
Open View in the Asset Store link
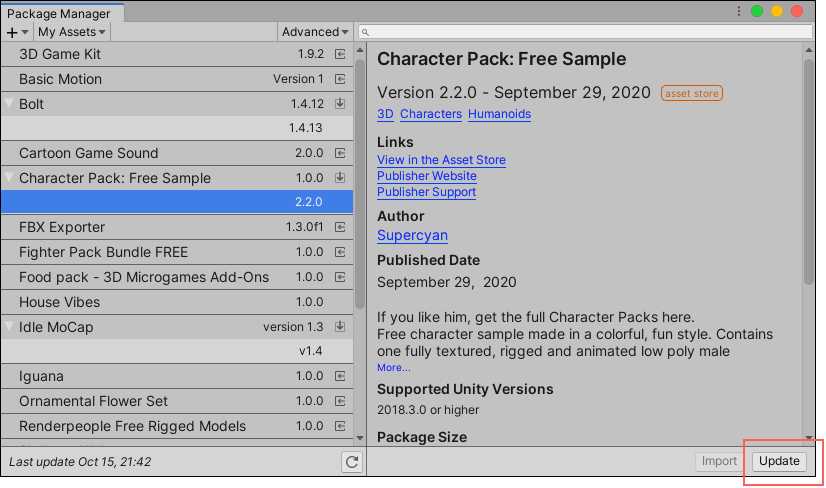pos(441,160)
